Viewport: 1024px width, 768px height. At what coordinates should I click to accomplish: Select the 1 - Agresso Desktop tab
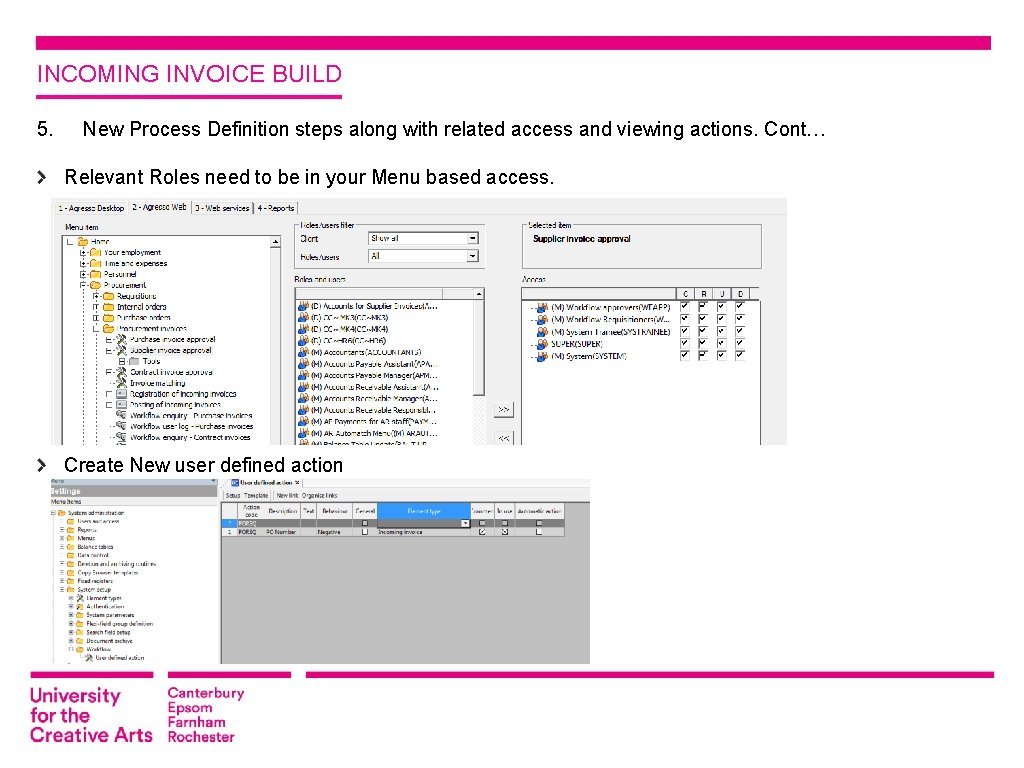[x=90, y=208]
